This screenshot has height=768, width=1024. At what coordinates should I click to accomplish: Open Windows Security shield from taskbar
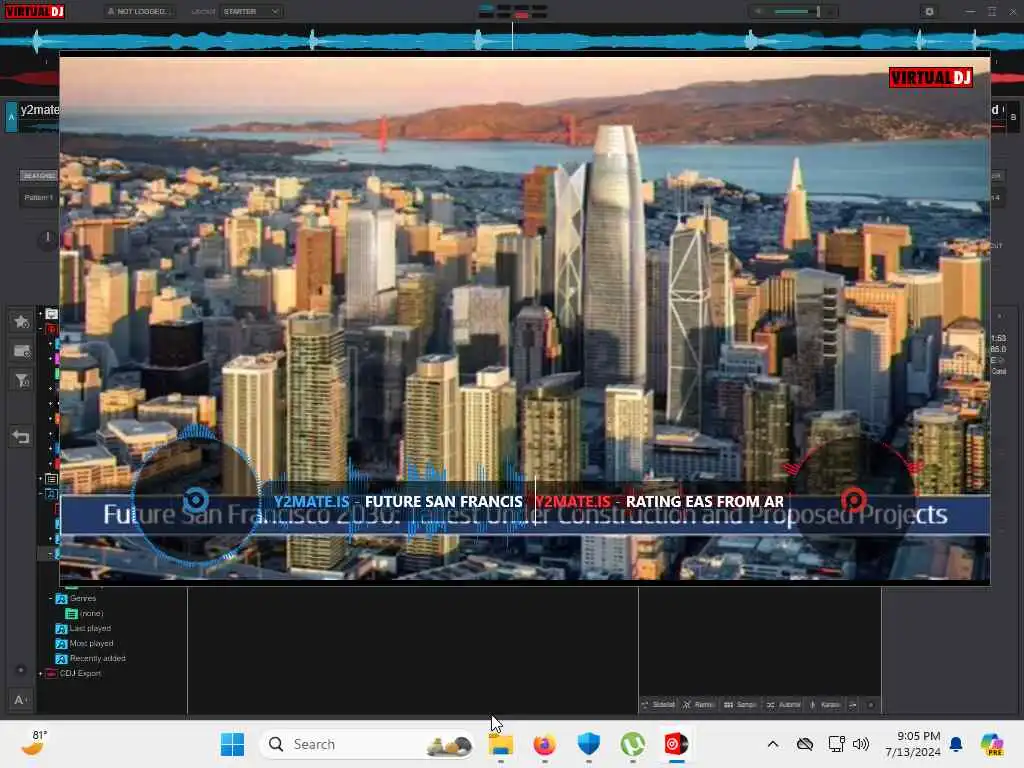pyautogui.click(x=588, y=744)
